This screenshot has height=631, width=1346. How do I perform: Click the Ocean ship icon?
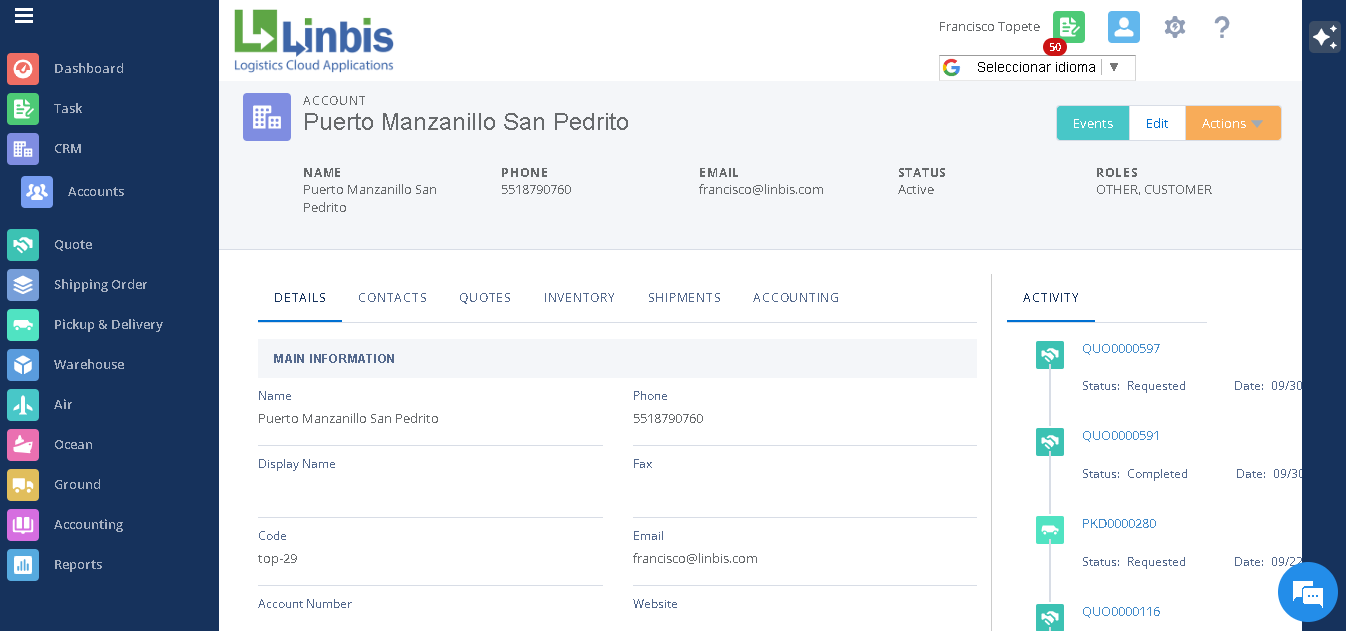pyautogui.click(x=23, y=445)
